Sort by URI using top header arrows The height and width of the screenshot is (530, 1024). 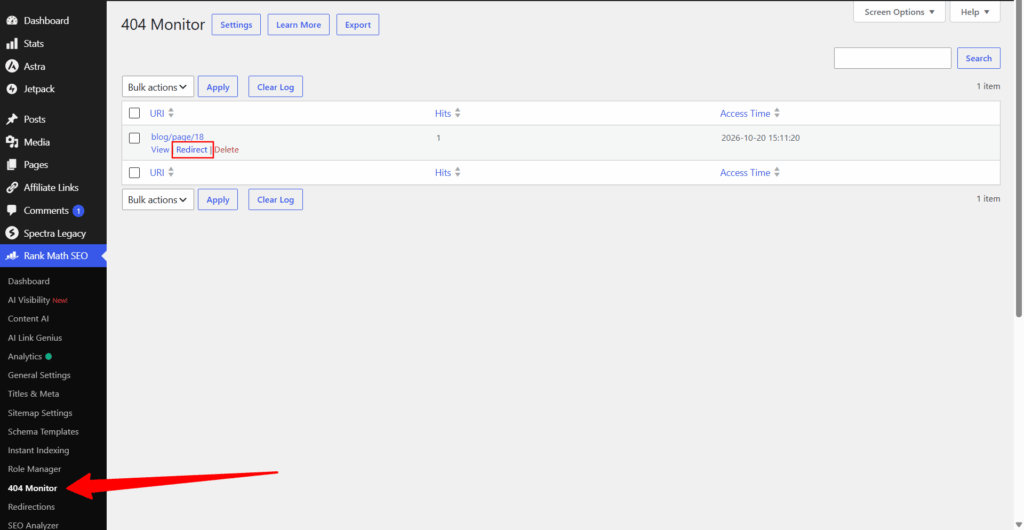(171, 113)
